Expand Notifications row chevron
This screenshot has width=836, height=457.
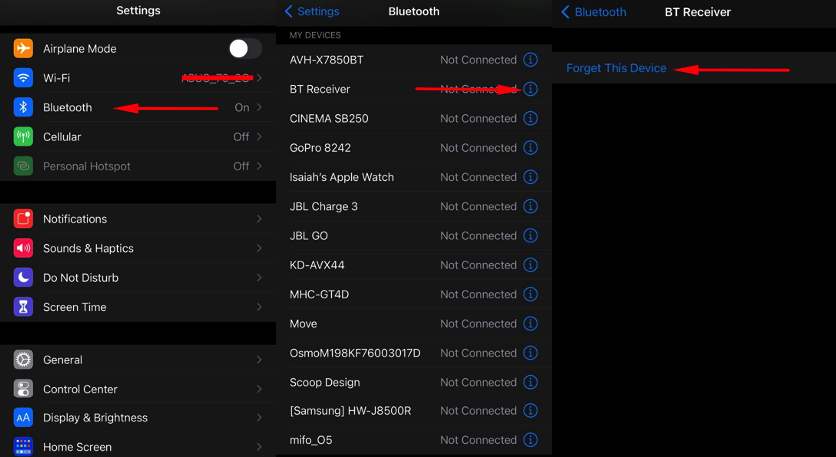point(259,219)
